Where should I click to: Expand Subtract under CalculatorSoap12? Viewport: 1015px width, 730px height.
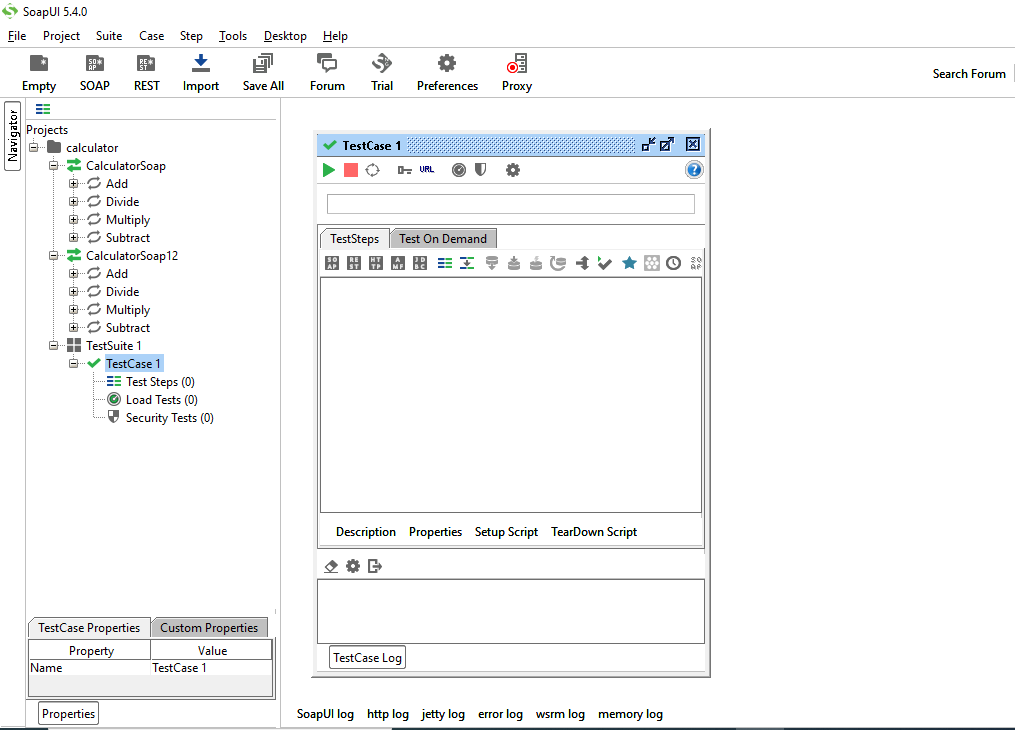[74, 328]
